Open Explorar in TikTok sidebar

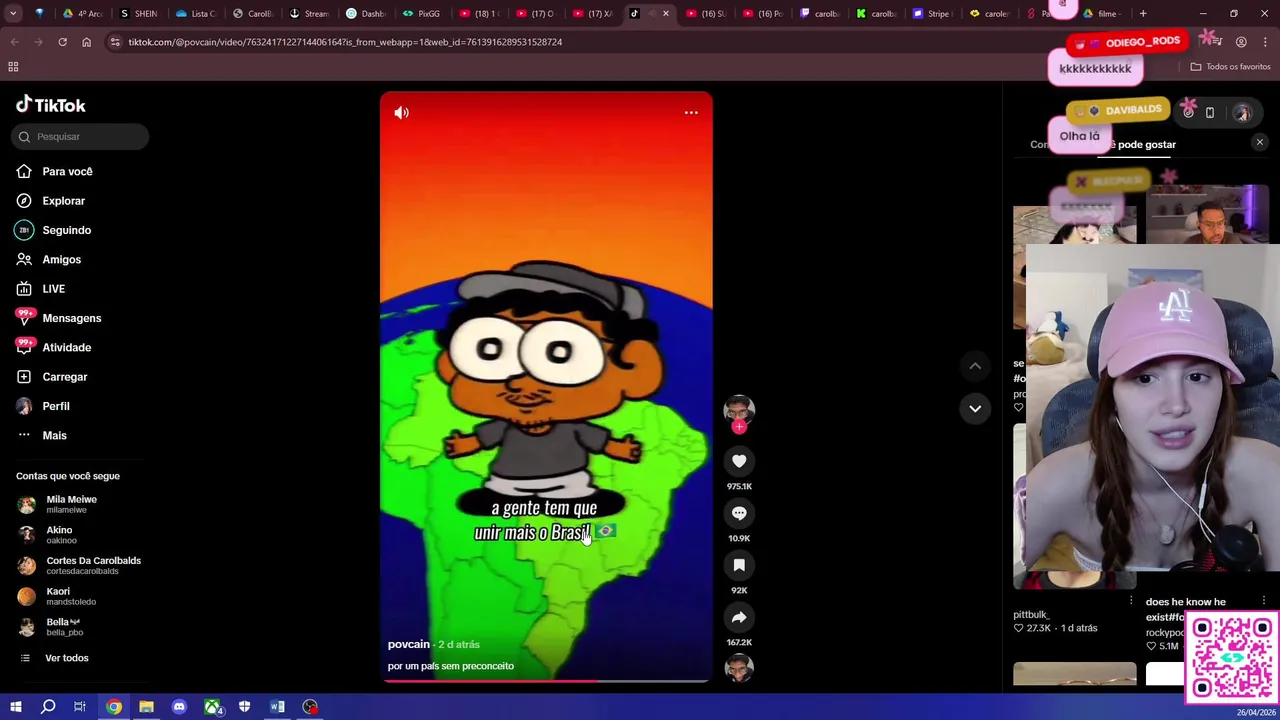(x=64, y=201)
